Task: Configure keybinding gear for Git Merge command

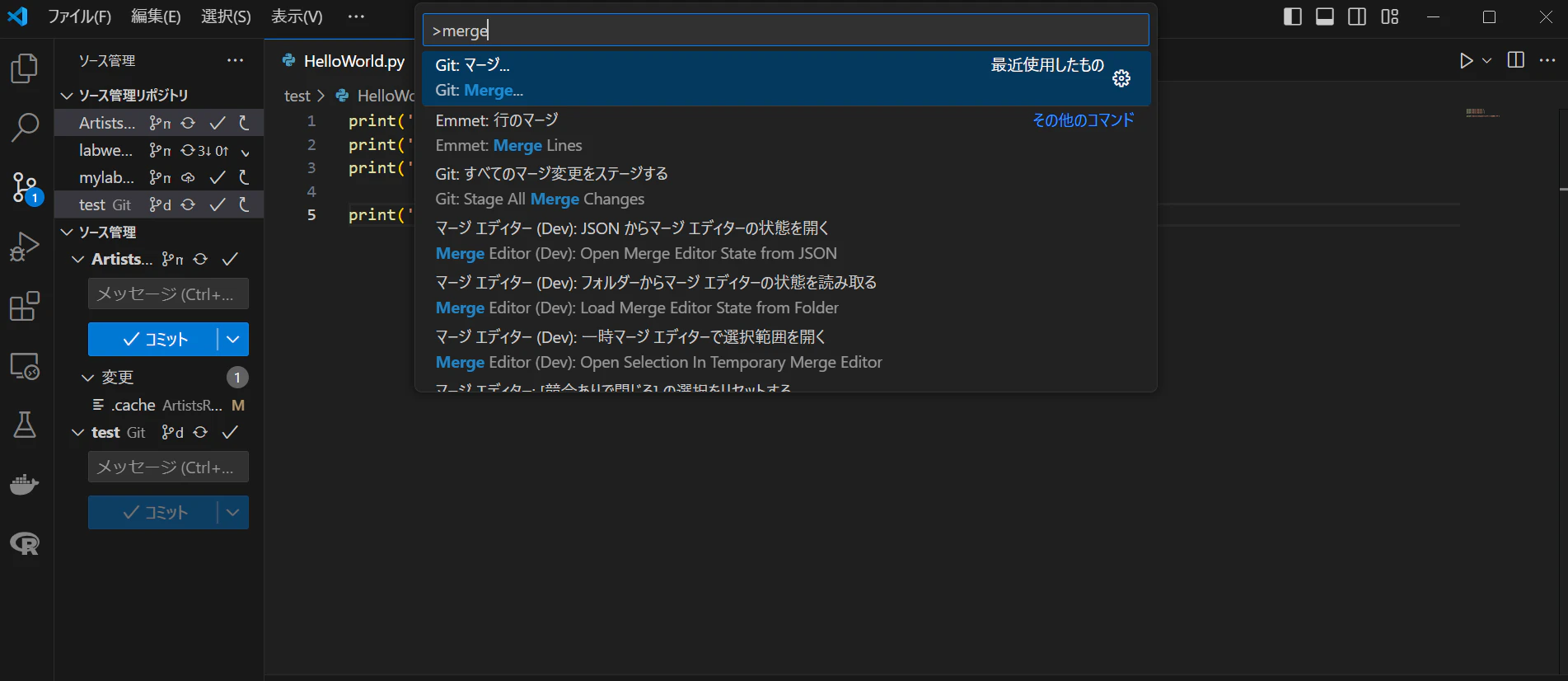Action: click(x=1121, y=78)
